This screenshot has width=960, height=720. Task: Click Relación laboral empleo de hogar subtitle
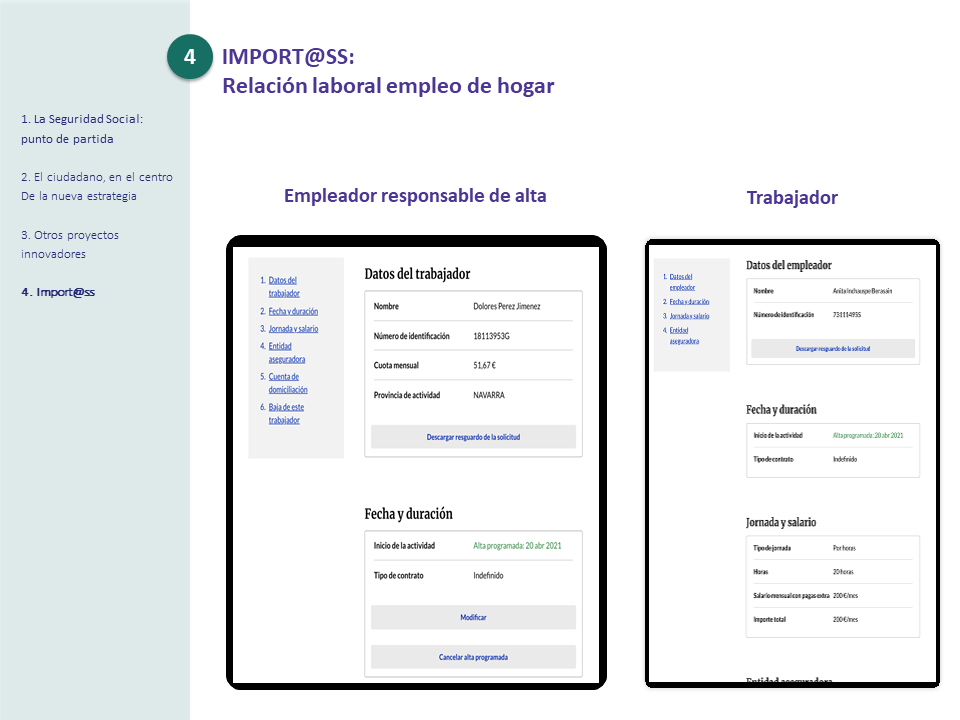(x=388, y=86)
